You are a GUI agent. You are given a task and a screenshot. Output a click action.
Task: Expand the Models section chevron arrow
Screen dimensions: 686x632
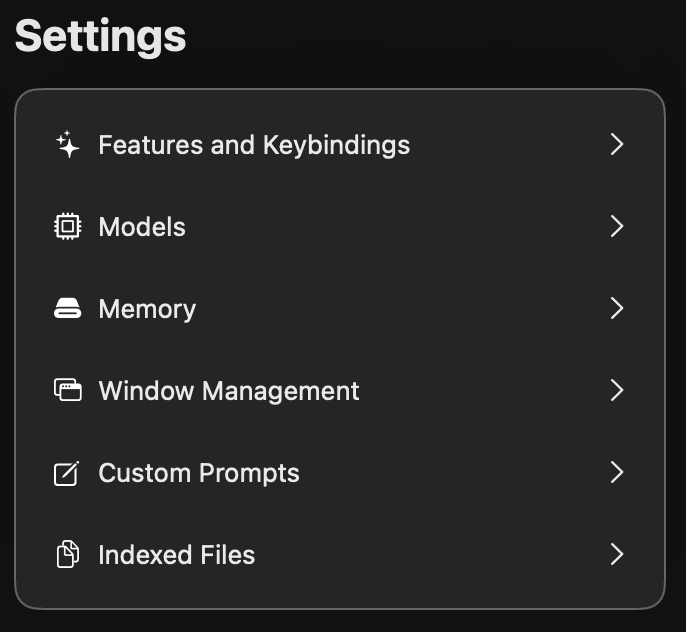[x=616, y=226]
